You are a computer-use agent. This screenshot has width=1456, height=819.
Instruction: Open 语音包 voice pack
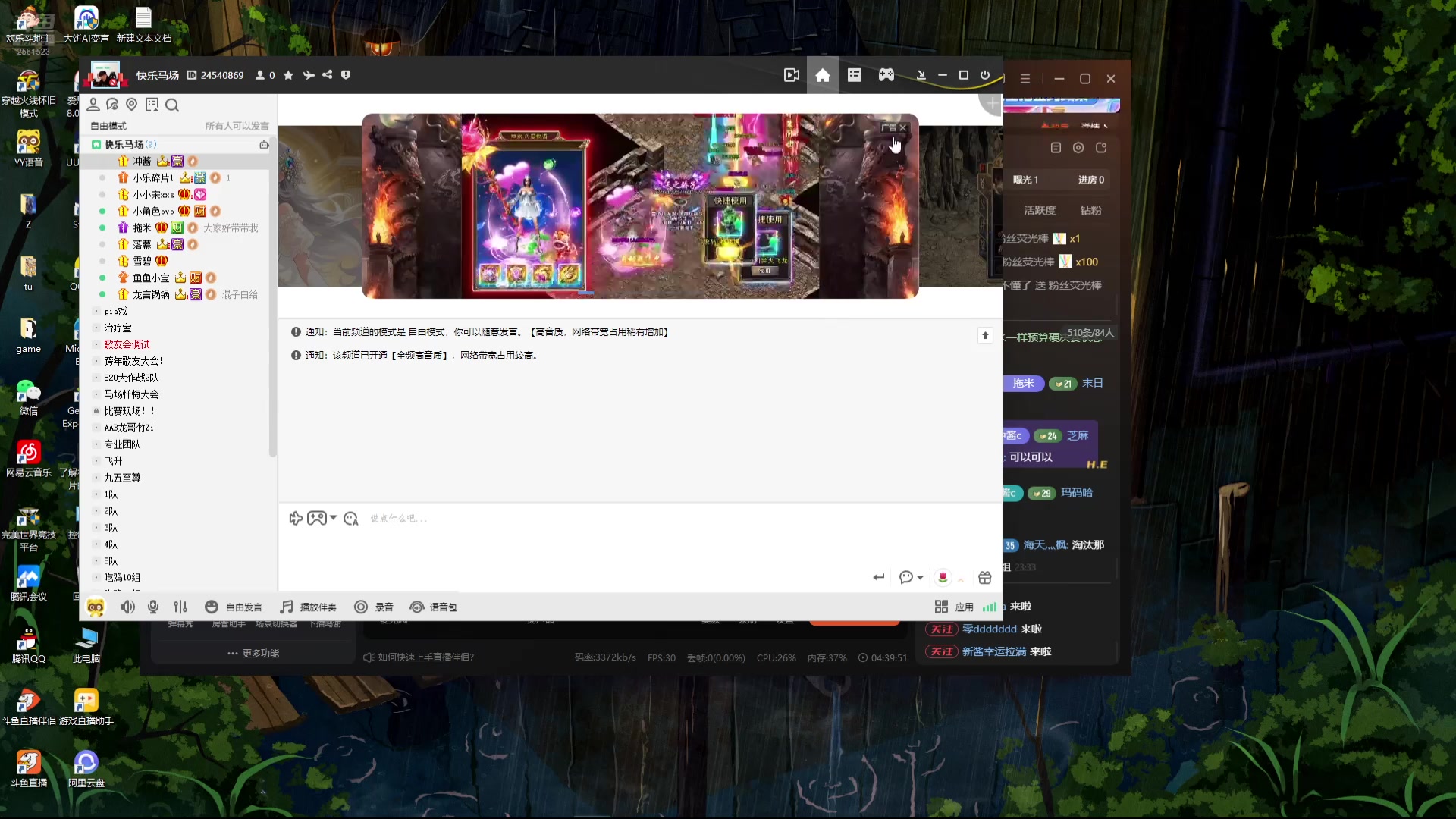(434, 607)
